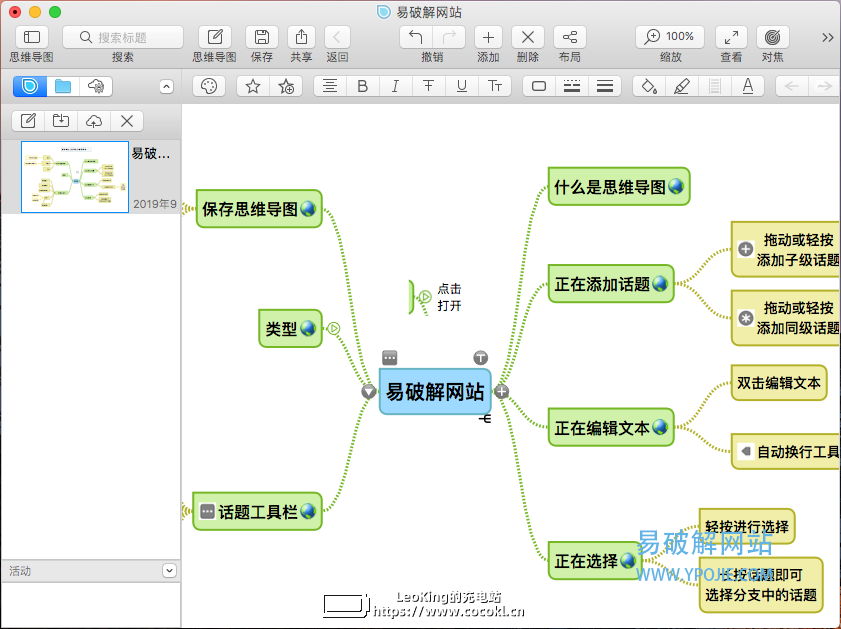Select the 话题工具栏 topic

[257, 512]
